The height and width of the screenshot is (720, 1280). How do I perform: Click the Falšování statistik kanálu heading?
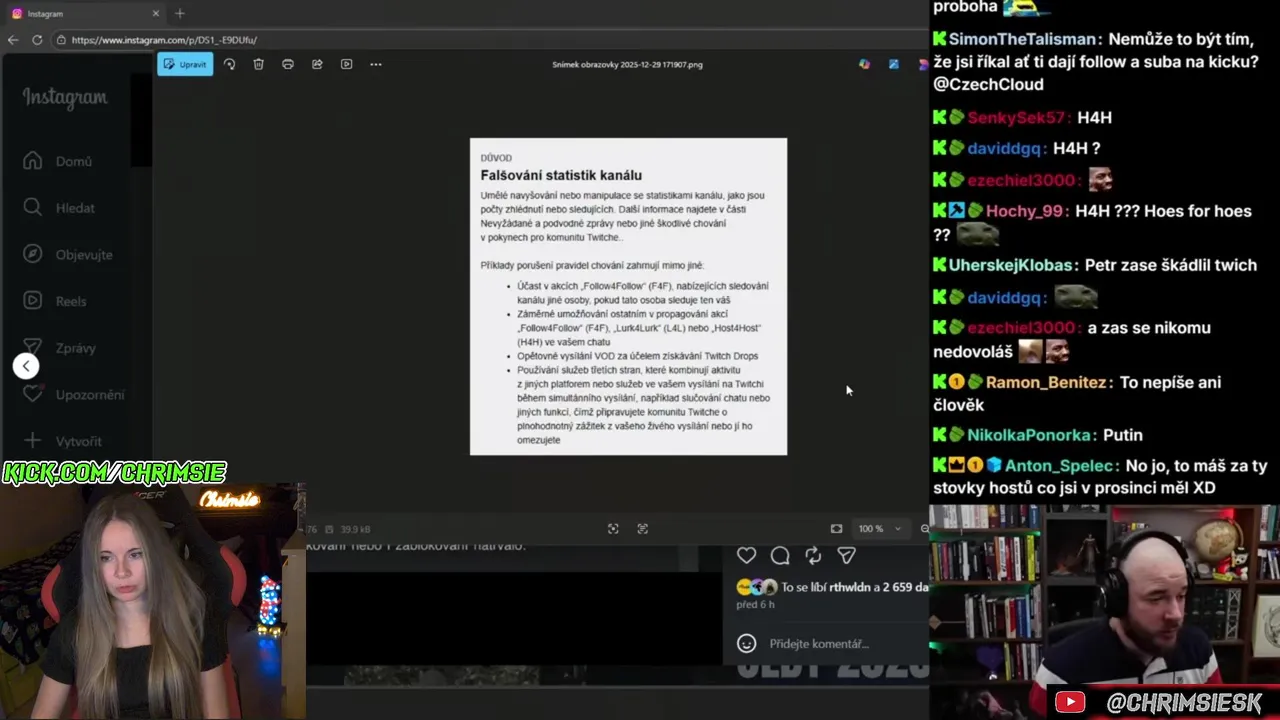[561, 175]
